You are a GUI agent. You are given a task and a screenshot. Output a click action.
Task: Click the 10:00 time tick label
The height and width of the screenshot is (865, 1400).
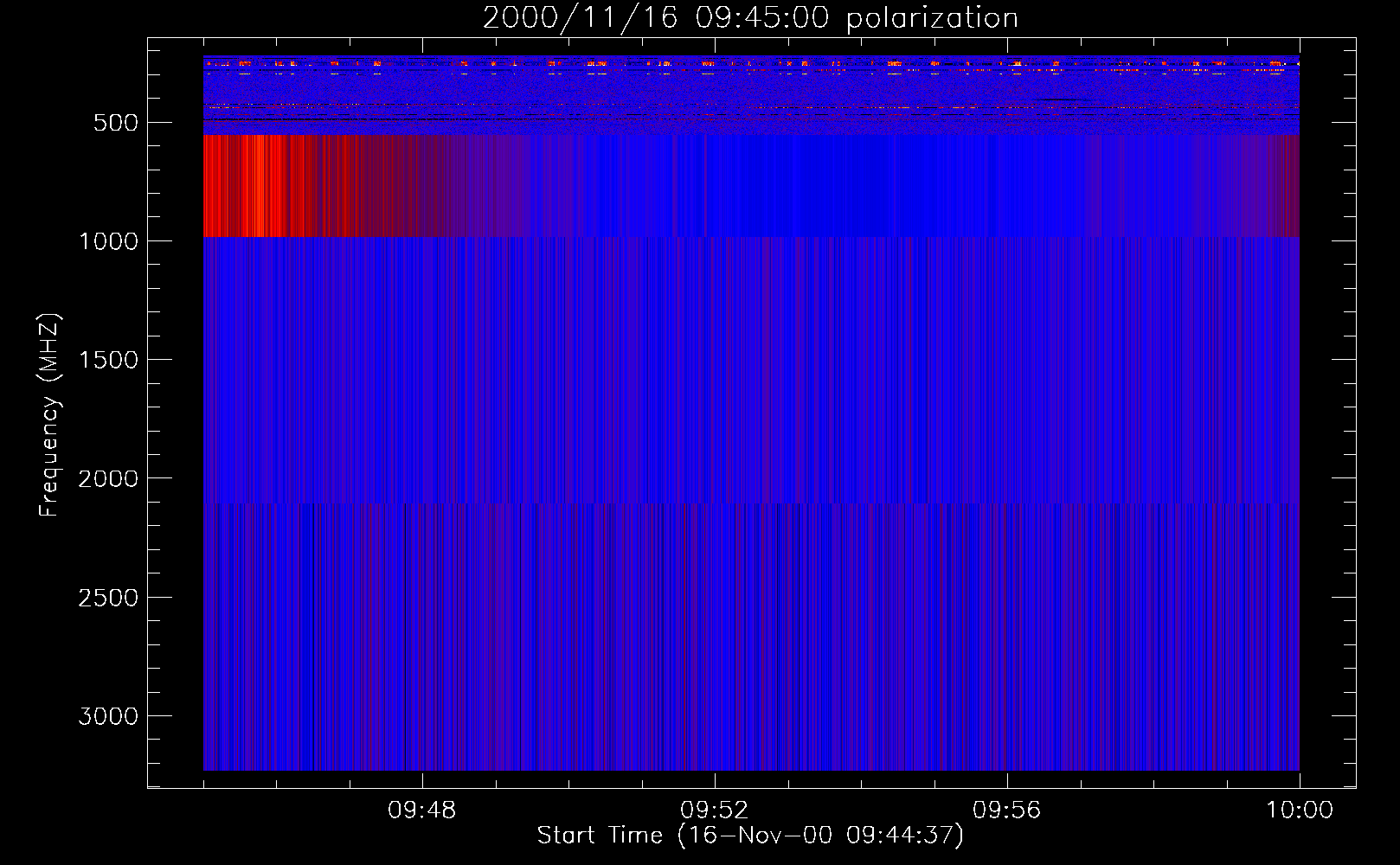point(1300,811)
